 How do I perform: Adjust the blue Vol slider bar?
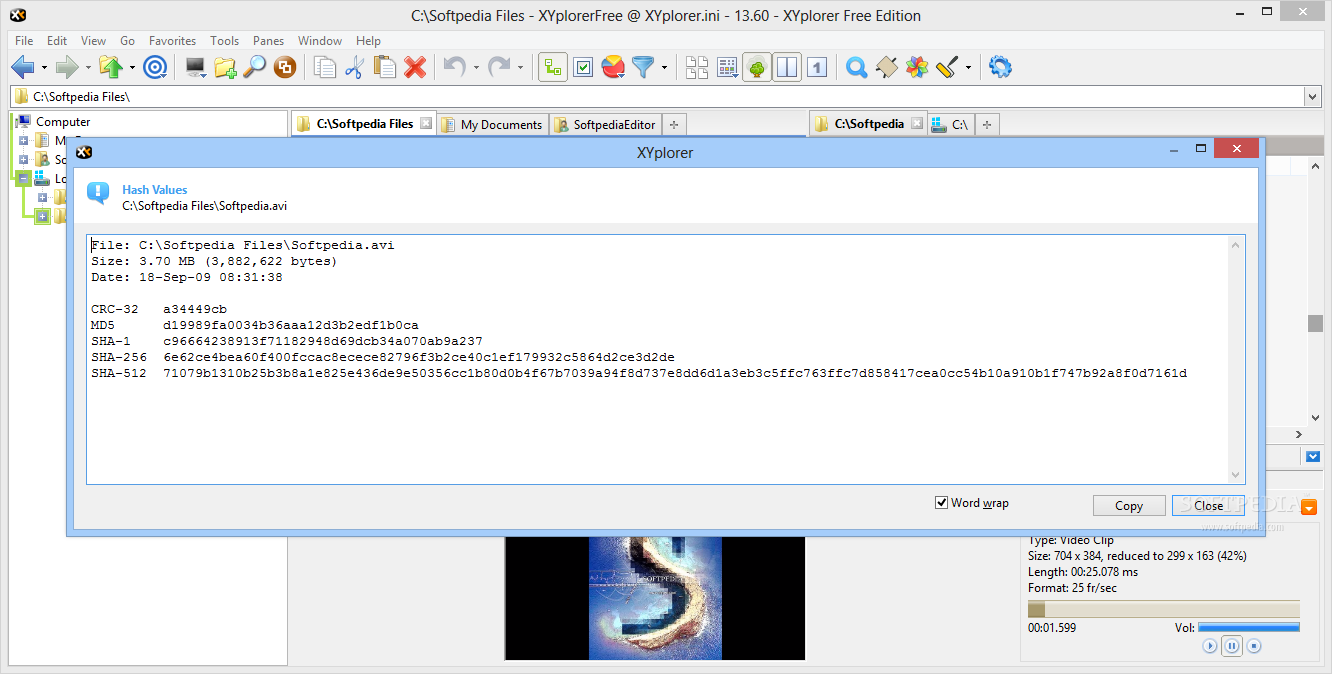[x=1249, y=627]
